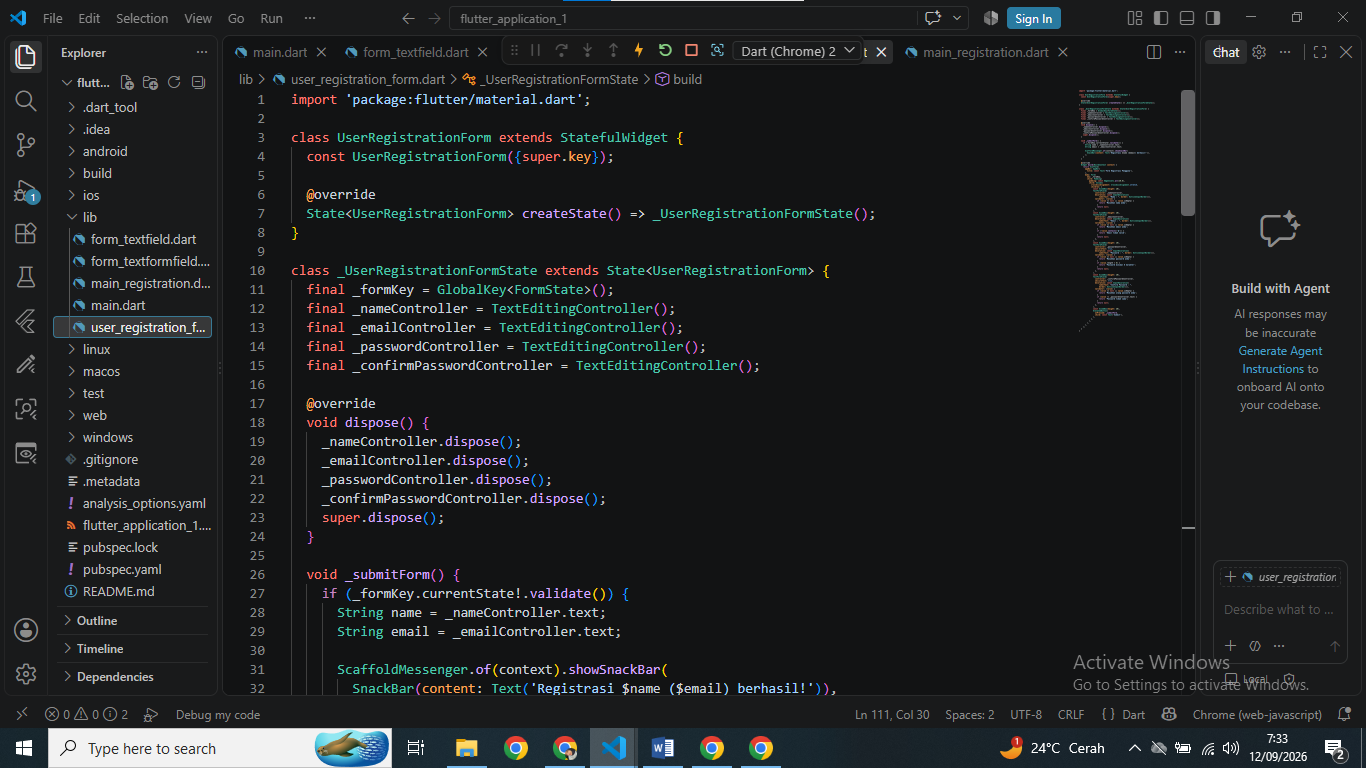
Task: Open the Source Control view
Action: 26,145
